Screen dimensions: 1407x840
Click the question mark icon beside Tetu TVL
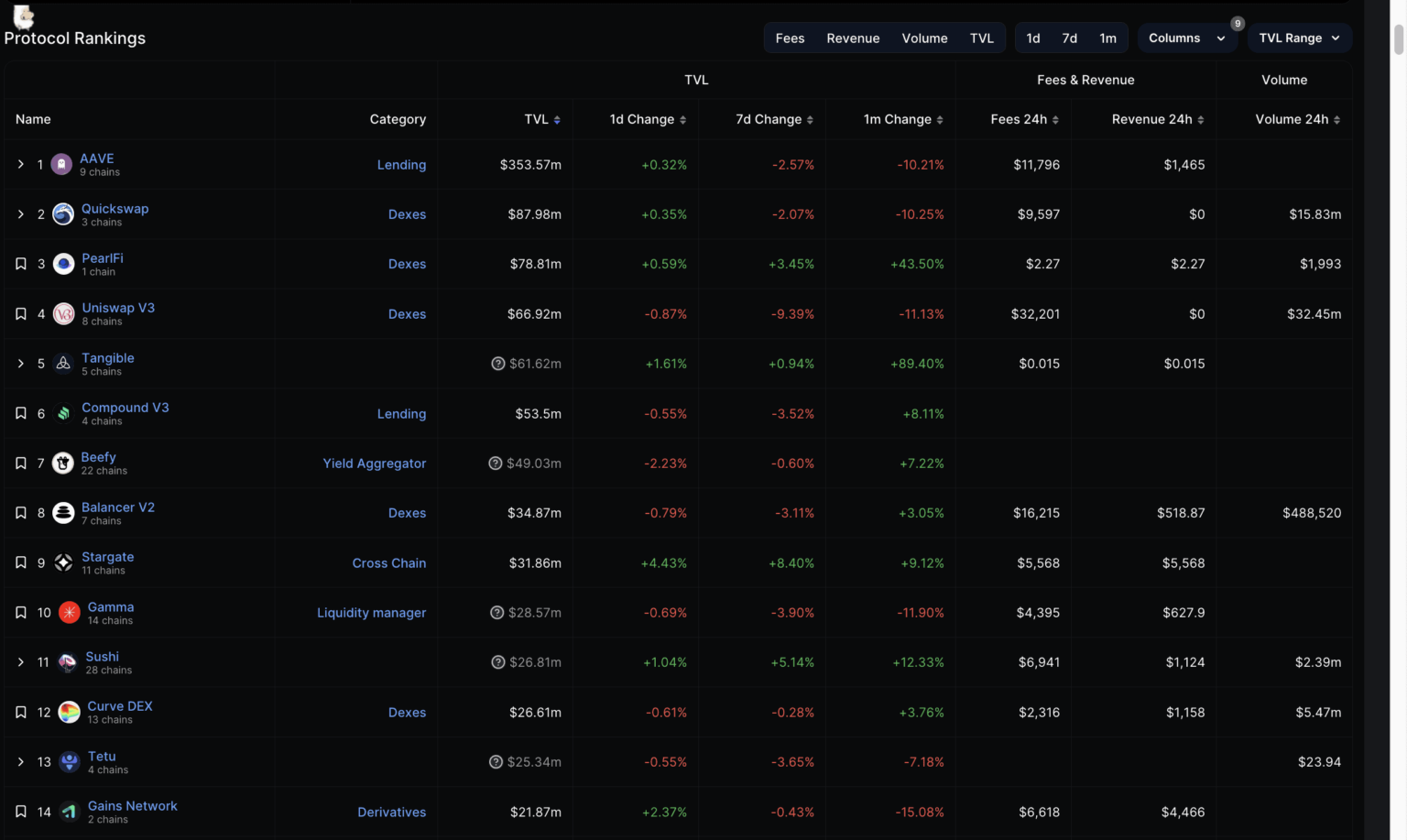tap(496, 762)
